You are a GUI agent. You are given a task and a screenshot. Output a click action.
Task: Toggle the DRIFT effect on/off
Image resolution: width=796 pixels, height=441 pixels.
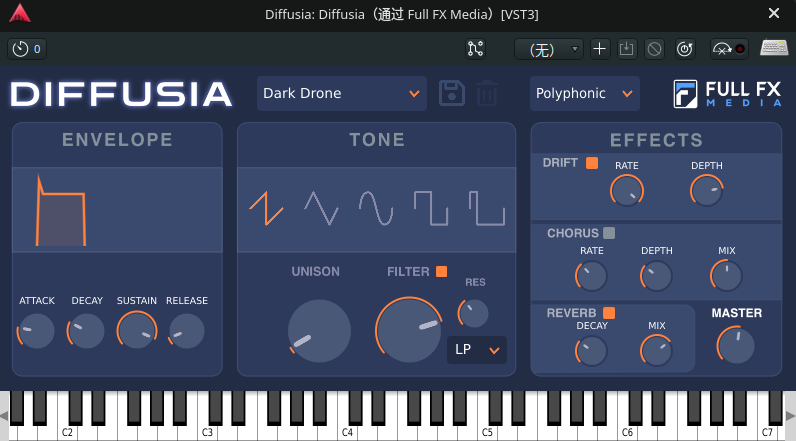pos(591,163)
